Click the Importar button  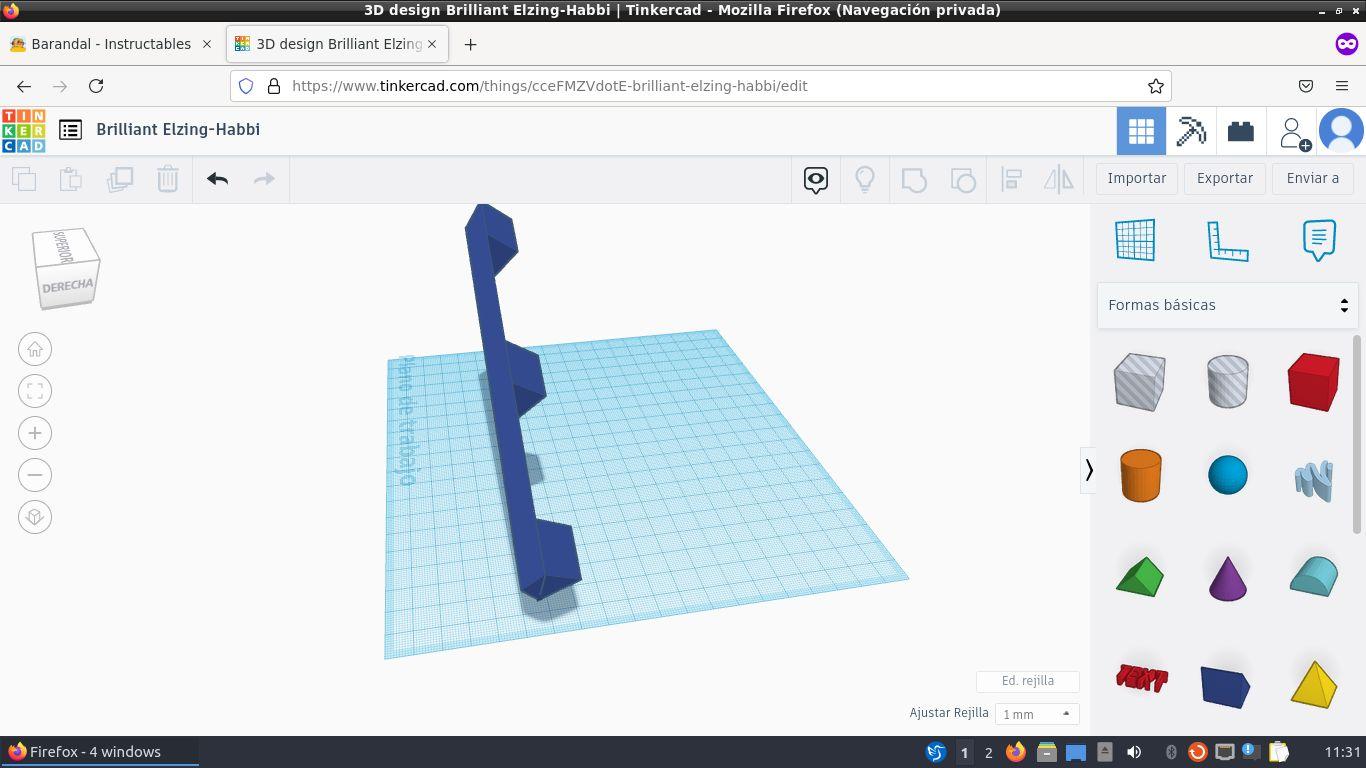pyautogui.click(x=1137, y=178)
